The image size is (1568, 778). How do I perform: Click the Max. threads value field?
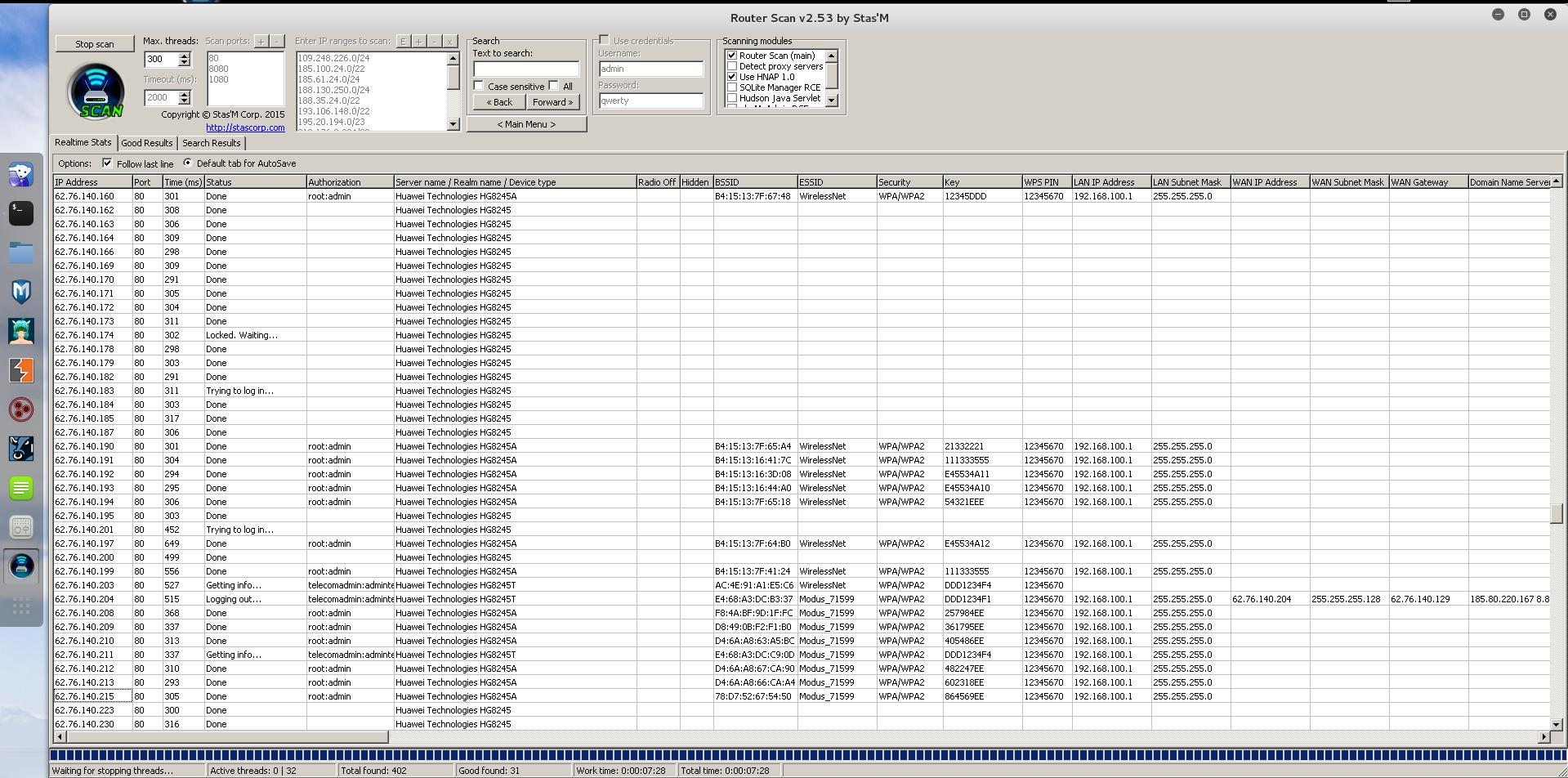pos(161,60)
